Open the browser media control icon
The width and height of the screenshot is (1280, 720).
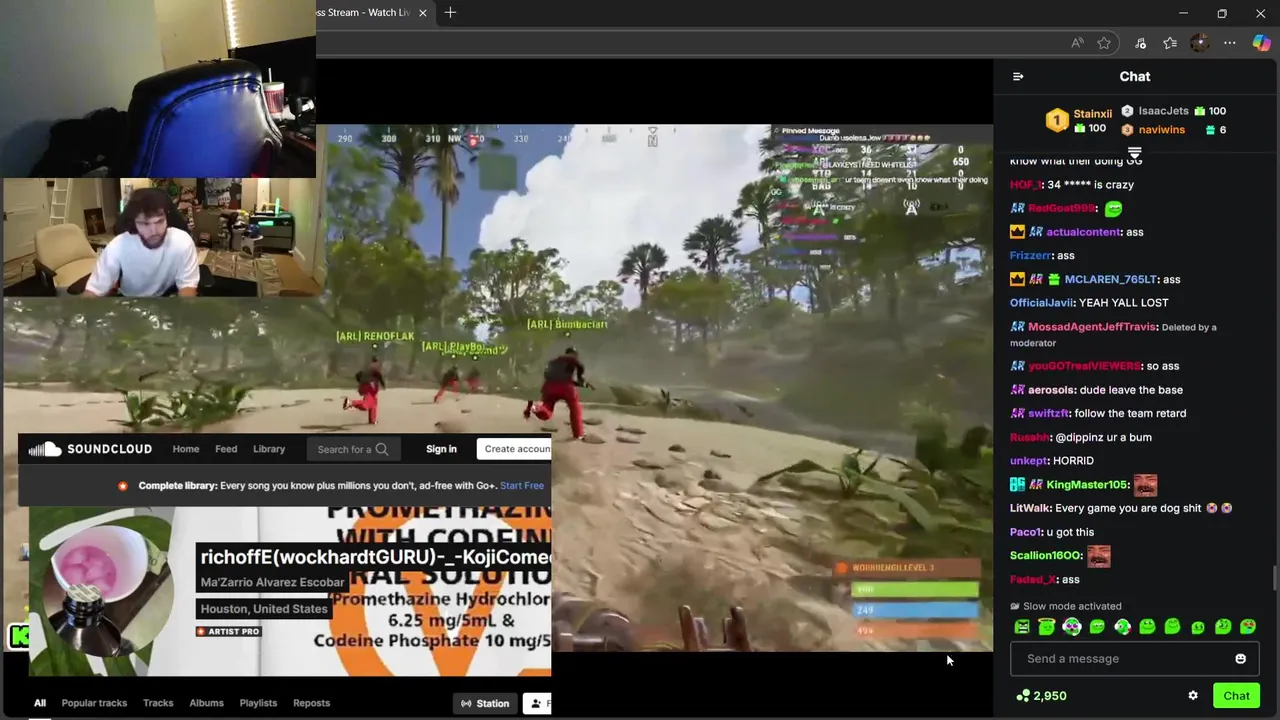1140,43
